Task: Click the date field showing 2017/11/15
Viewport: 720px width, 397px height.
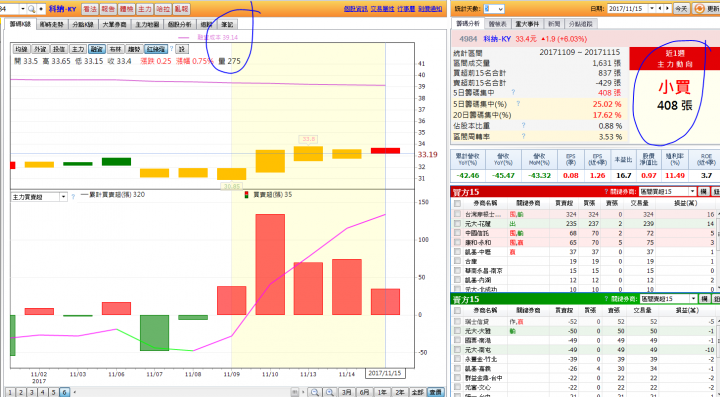Action: [628, 9]
